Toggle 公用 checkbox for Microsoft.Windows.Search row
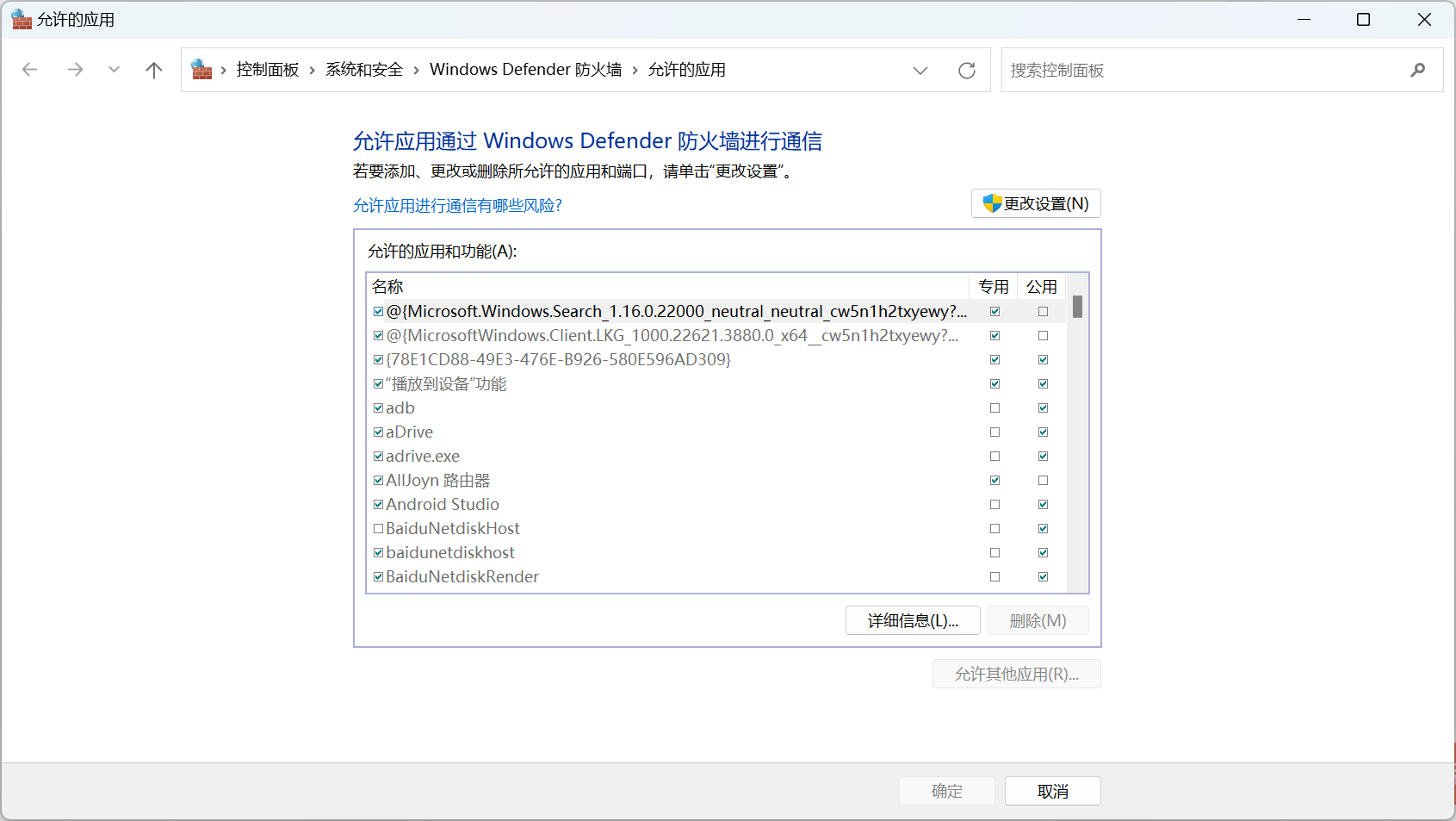This screenshot has width=1456, height=821. [1043, 312]
